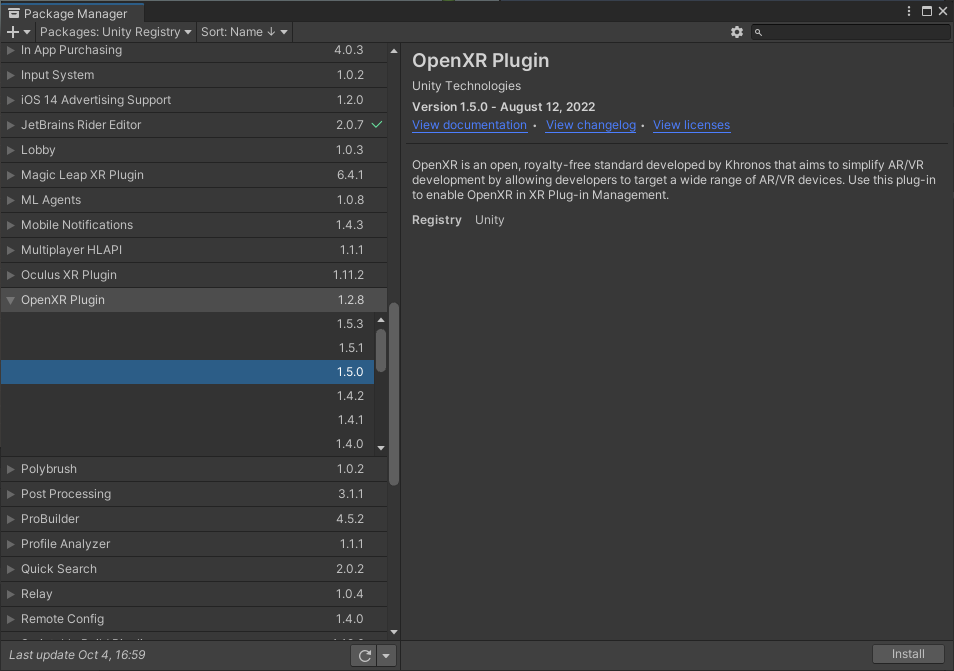This screenshot has height=671, width=954.
Task: Expand Input System versions
Action: click(x=10, y=75)
